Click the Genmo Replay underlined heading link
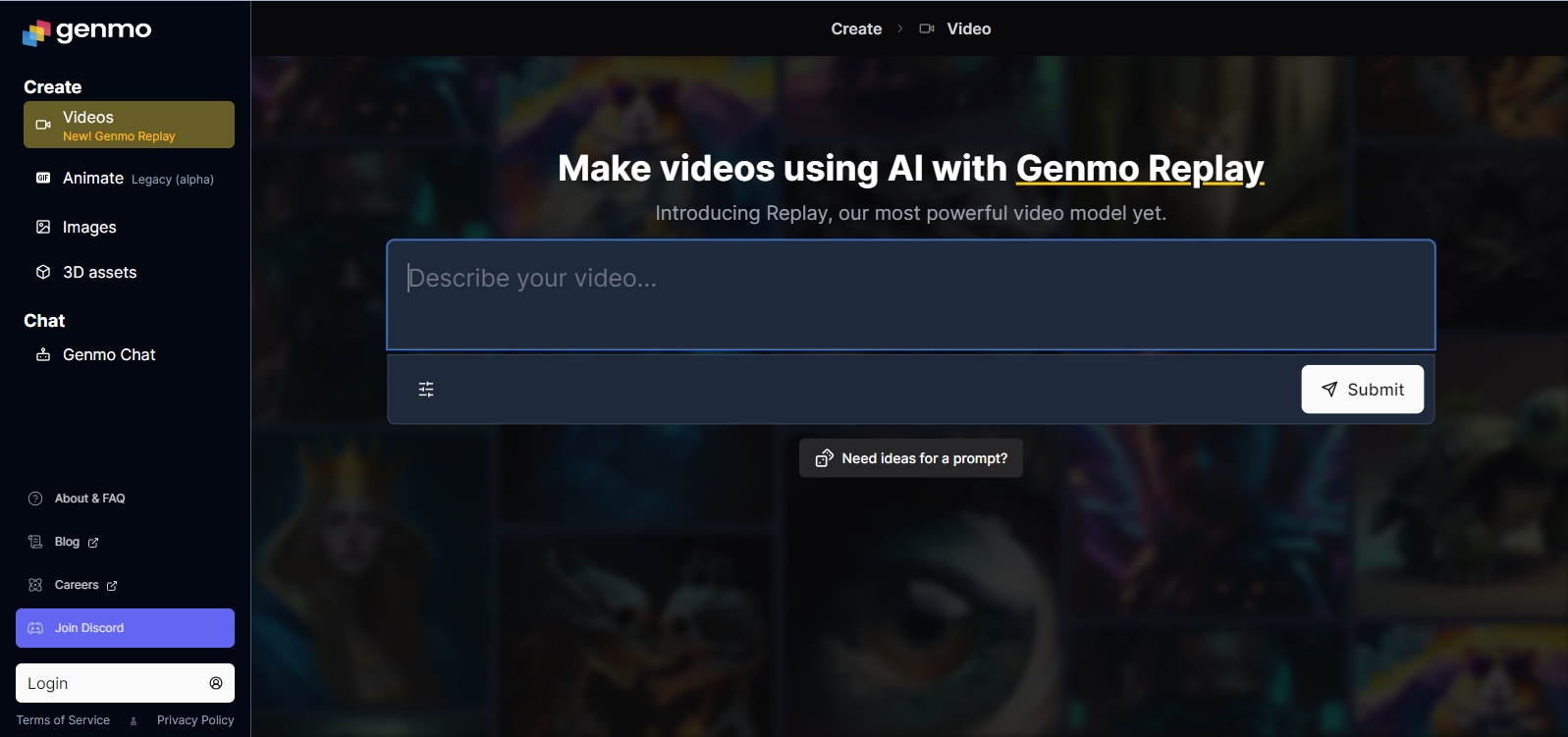Screen dimensions: 1568x737 pos(1140,169)
